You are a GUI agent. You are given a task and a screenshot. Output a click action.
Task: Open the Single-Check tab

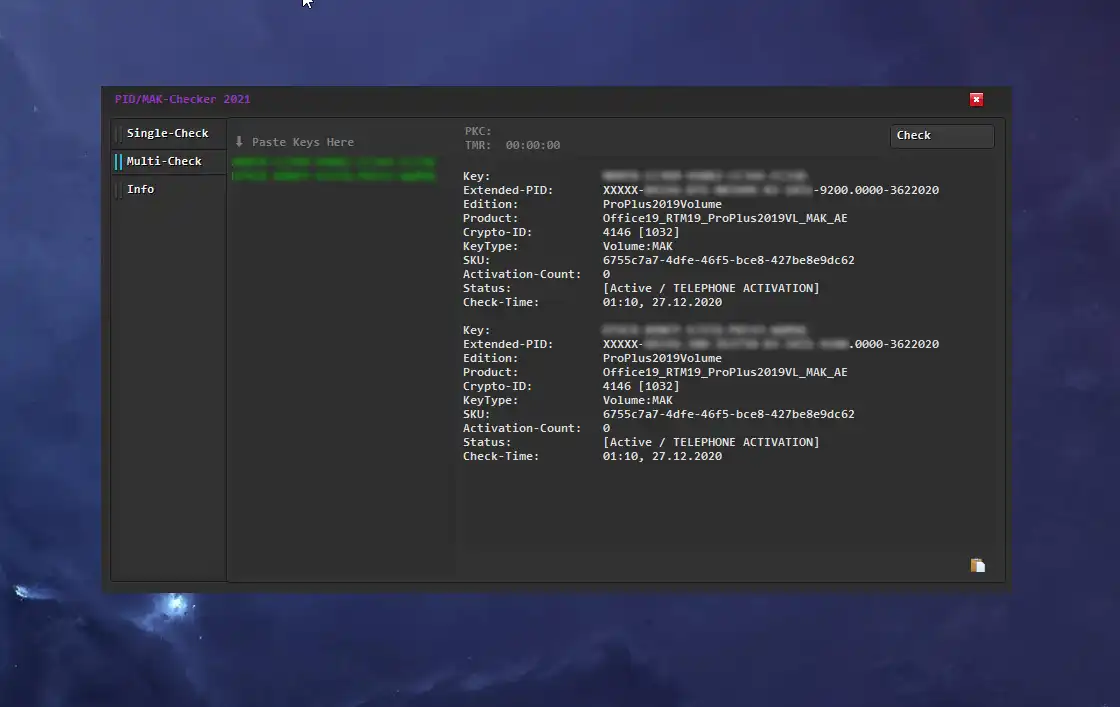168,133
